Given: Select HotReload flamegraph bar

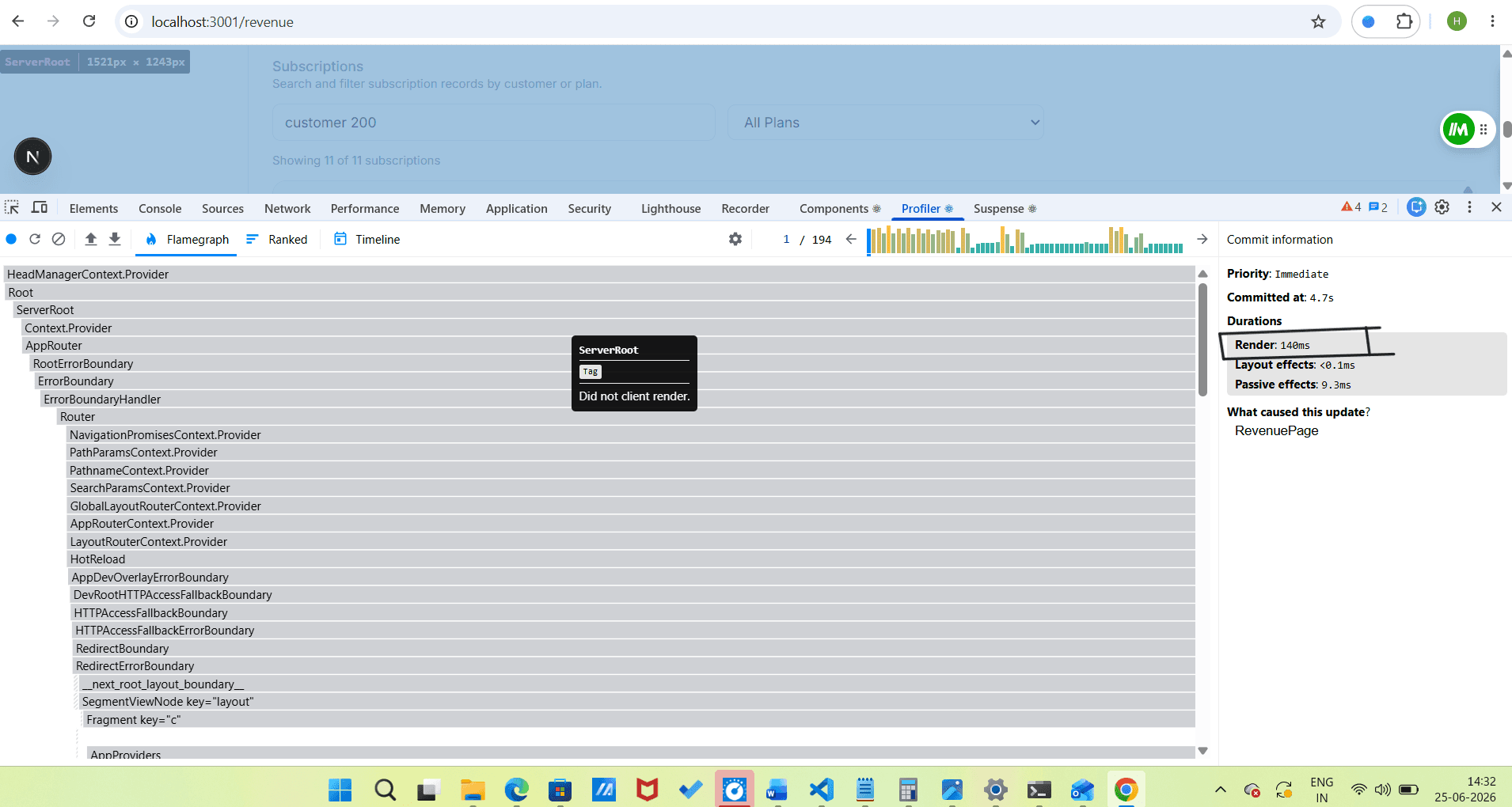Looking at the screenshot, I should (631, 559).
